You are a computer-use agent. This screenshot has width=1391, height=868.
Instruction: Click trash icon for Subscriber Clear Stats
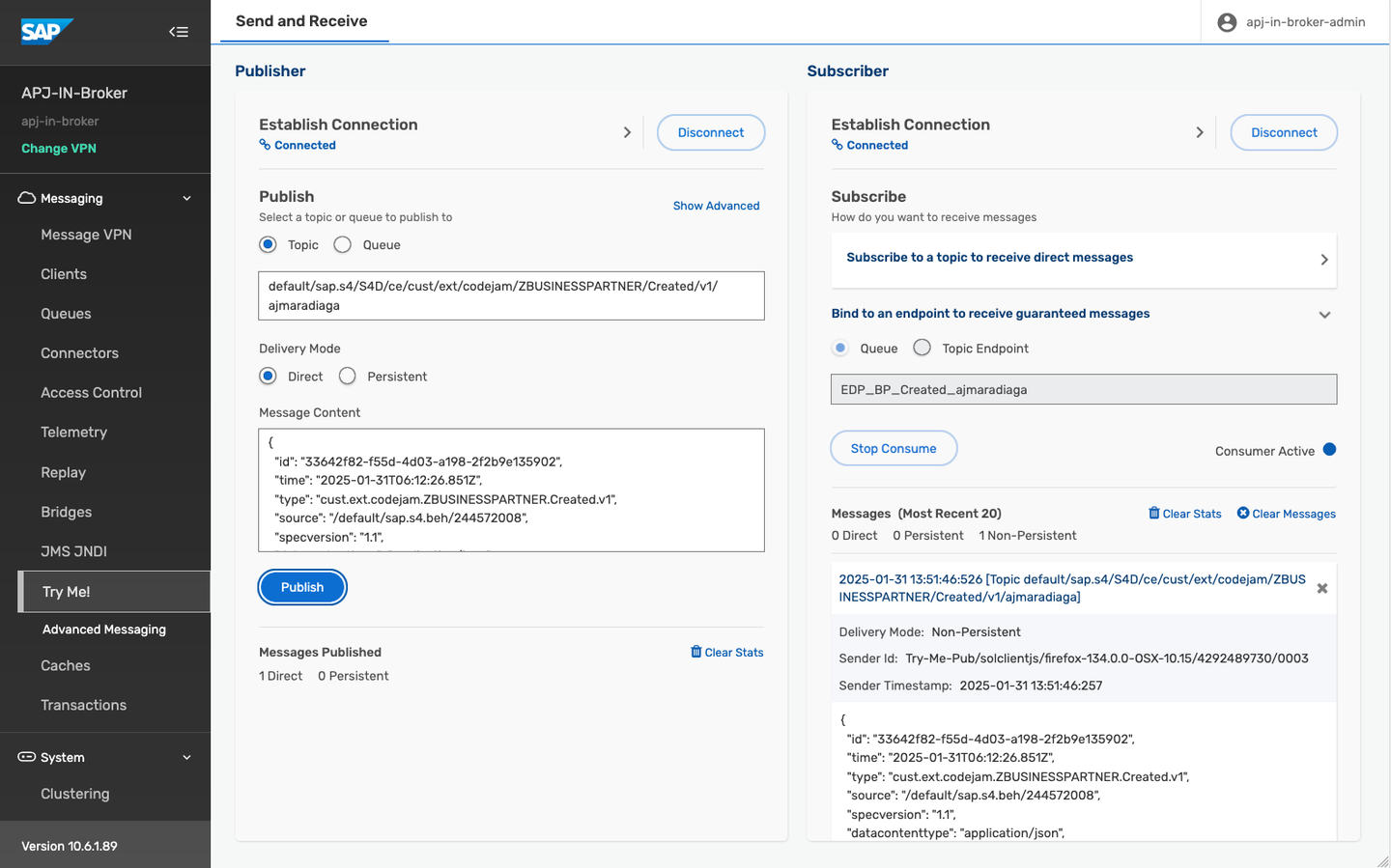[x=1154, y=513]
